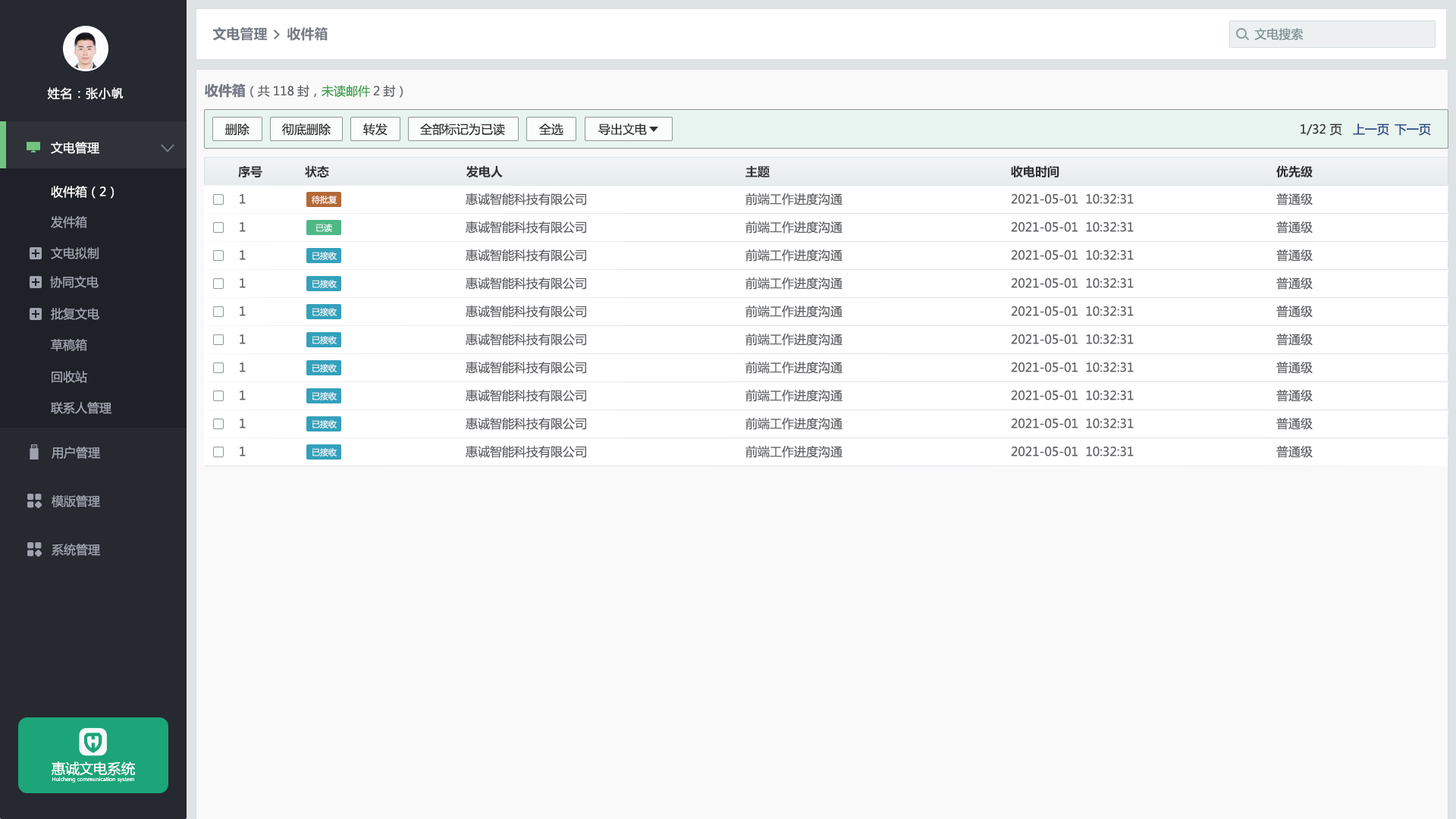Click the 惠诚文电系统 logo badge
The width and height of the screenshot is (1456, 819).
[x=93, y=755]
